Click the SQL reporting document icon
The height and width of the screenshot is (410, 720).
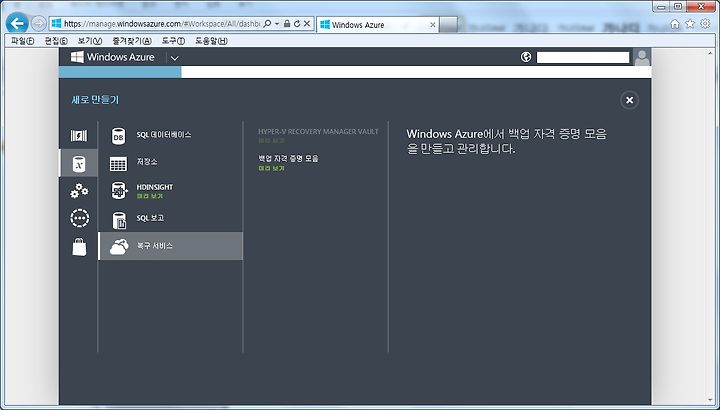119,220
